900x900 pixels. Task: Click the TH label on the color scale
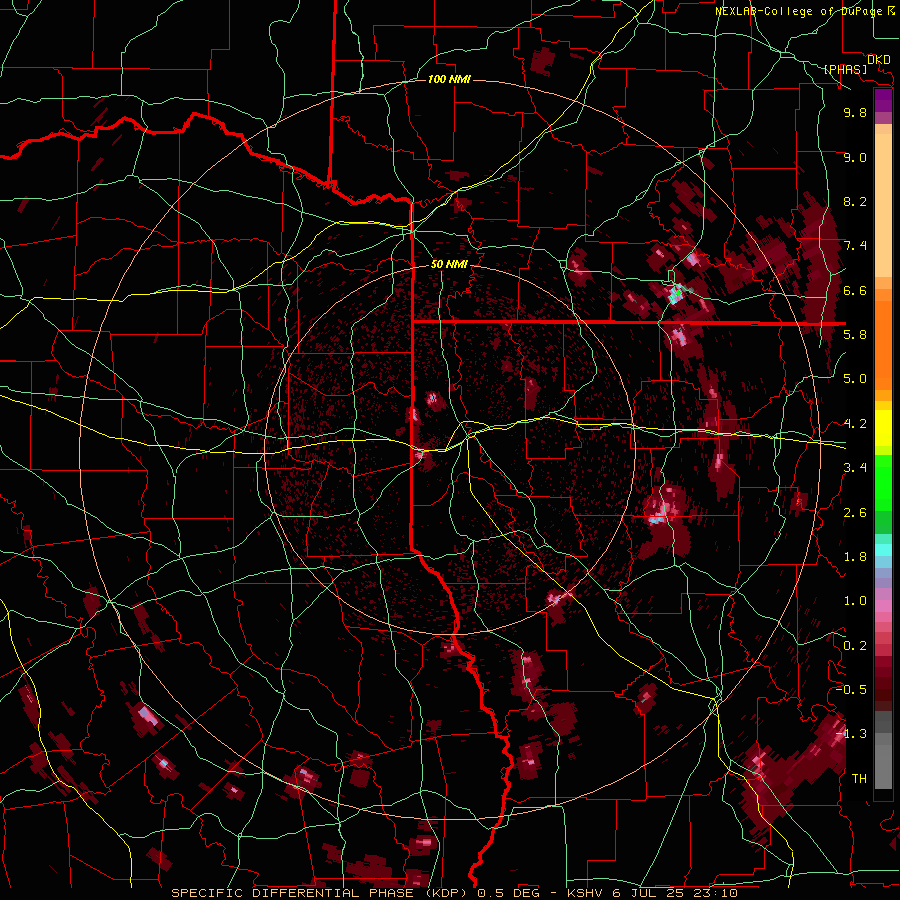pyautogui.click(x=859, y=779)
